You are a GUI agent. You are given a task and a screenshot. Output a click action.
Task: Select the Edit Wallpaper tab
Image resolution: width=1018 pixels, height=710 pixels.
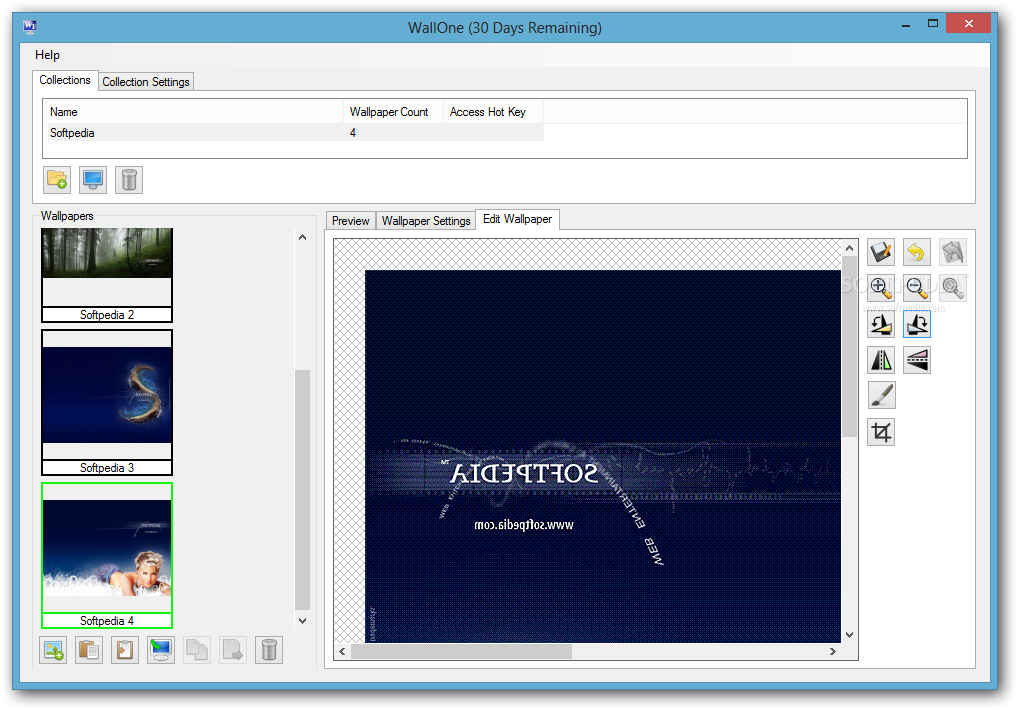(517, 219)
